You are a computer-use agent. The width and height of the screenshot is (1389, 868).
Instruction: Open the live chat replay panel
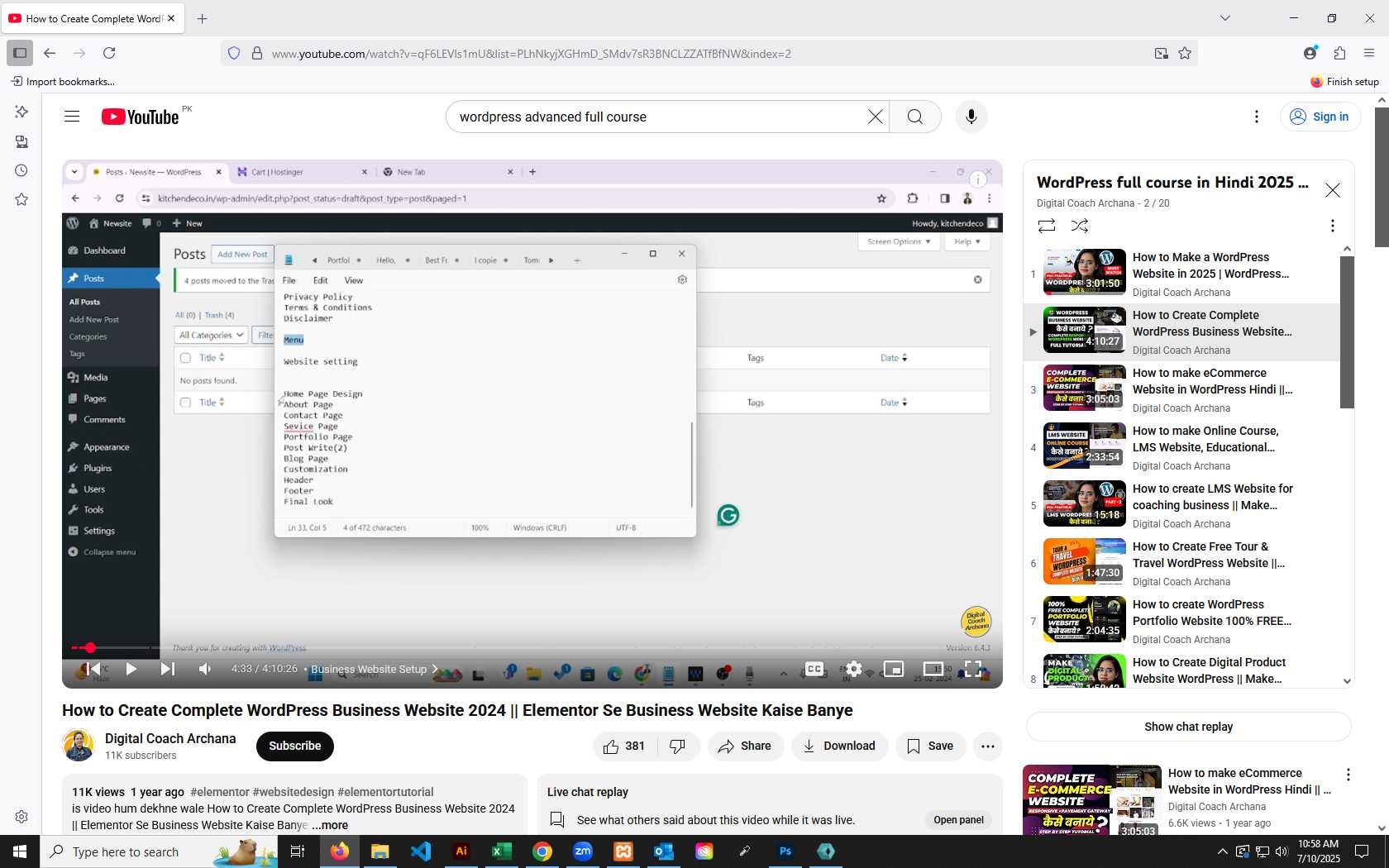click(958, 820)
